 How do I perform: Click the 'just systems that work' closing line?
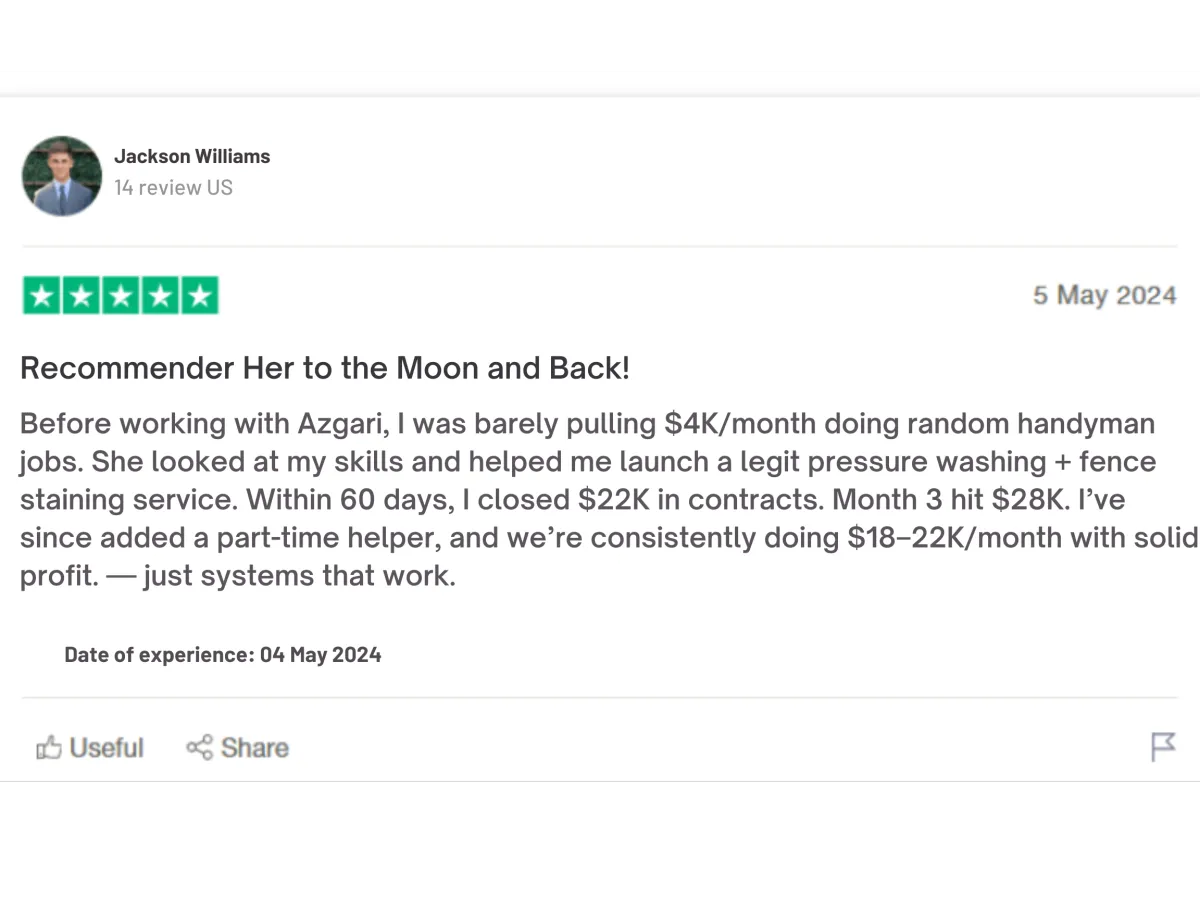coord(299,577)
